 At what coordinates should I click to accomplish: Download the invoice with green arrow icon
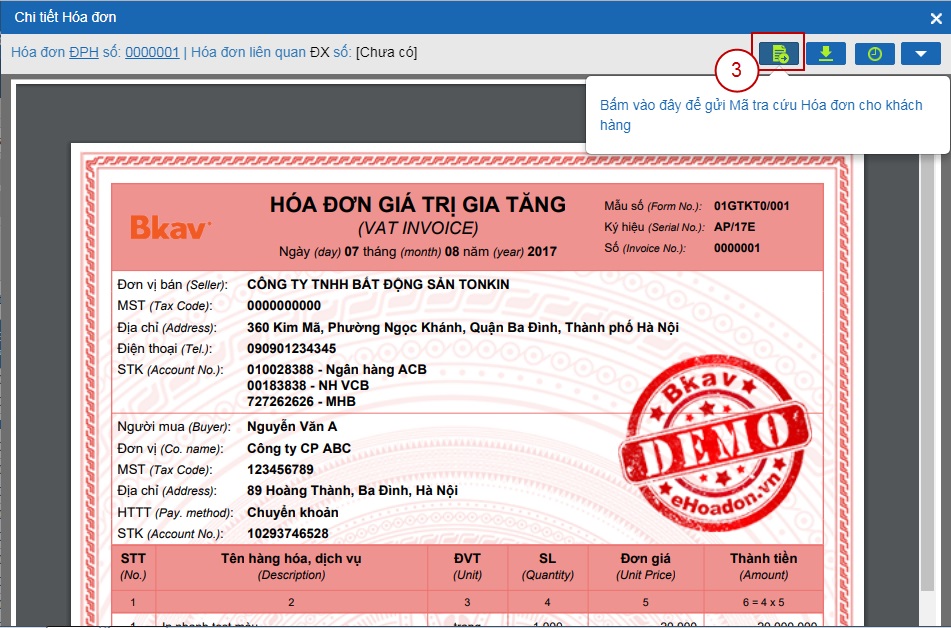[x=825, y=53]
